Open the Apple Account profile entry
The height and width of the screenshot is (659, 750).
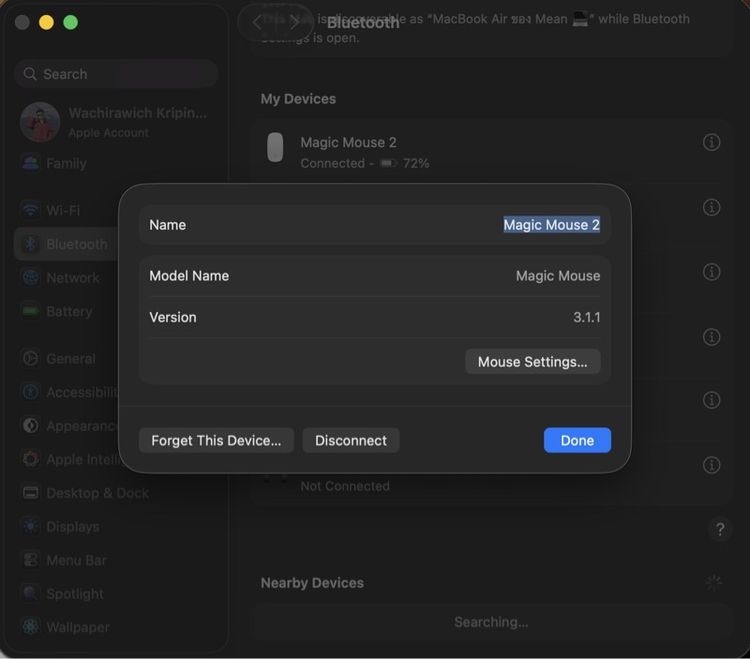[x=115, y=122]
